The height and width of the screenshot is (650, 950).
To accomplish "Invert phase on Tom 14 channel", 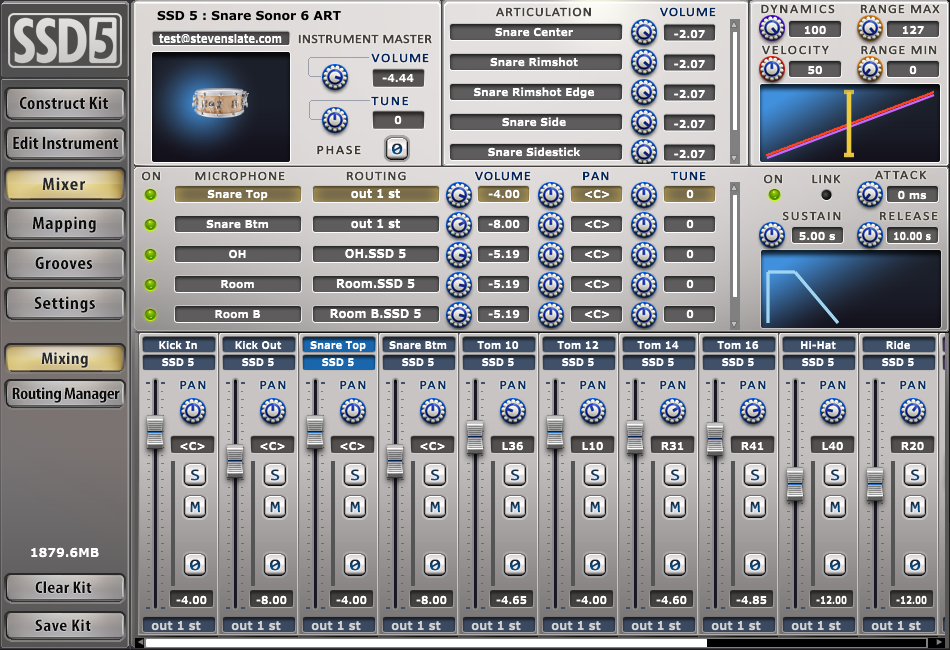I will [x=674, y=565].
